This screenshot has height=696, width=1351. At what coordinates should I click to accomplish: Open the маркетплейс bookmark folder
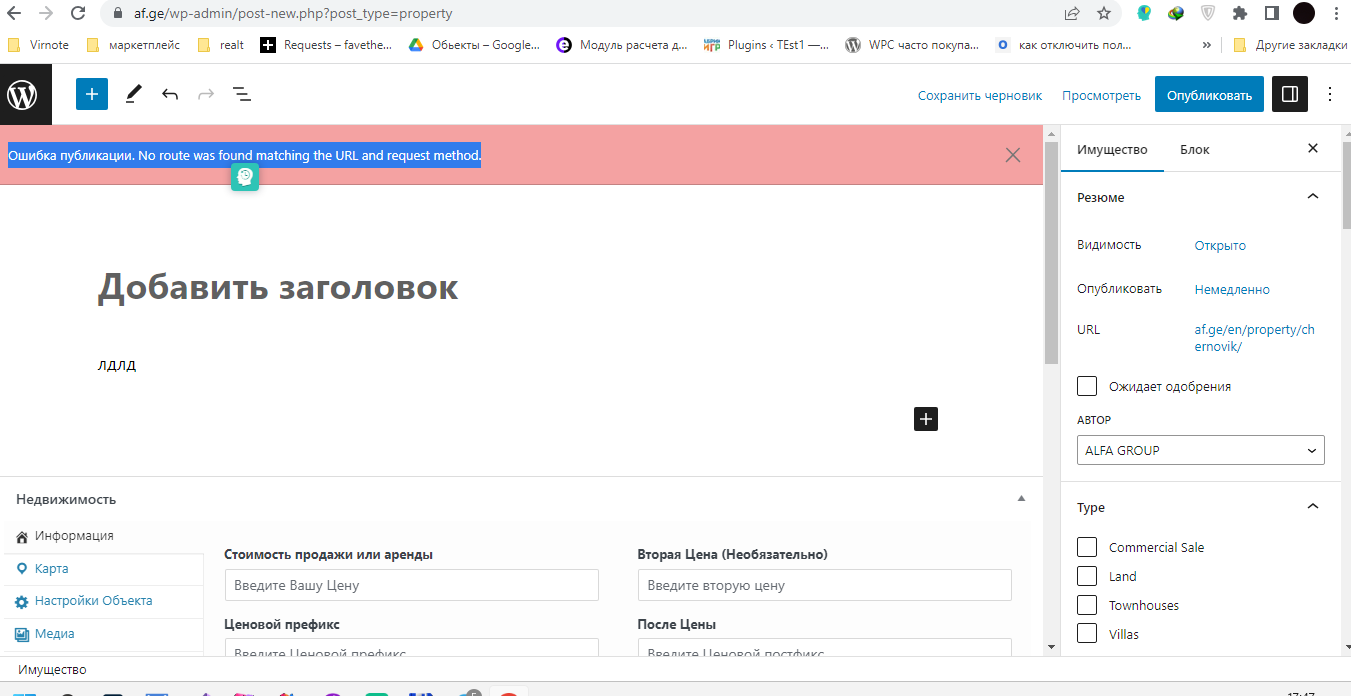coord(134,45)
